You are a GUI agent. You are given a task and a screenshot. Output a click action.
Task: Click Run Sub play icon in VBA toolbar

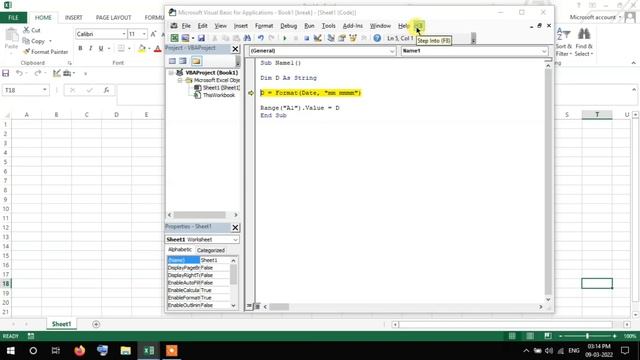pos(284,38)
